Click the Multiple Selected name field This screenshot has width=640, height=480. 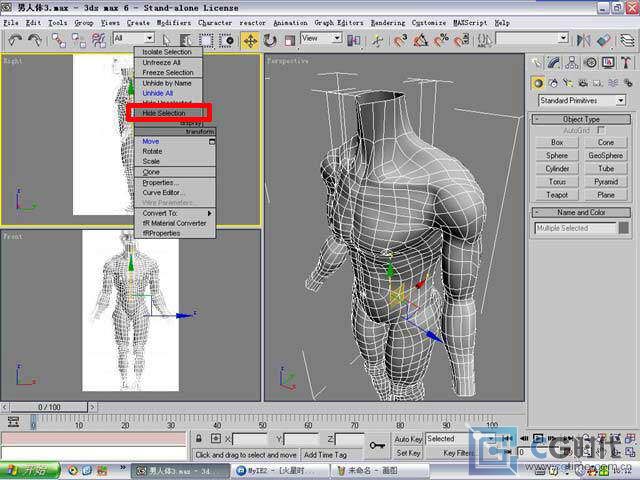pyautogui.click(x=575, y=228)
